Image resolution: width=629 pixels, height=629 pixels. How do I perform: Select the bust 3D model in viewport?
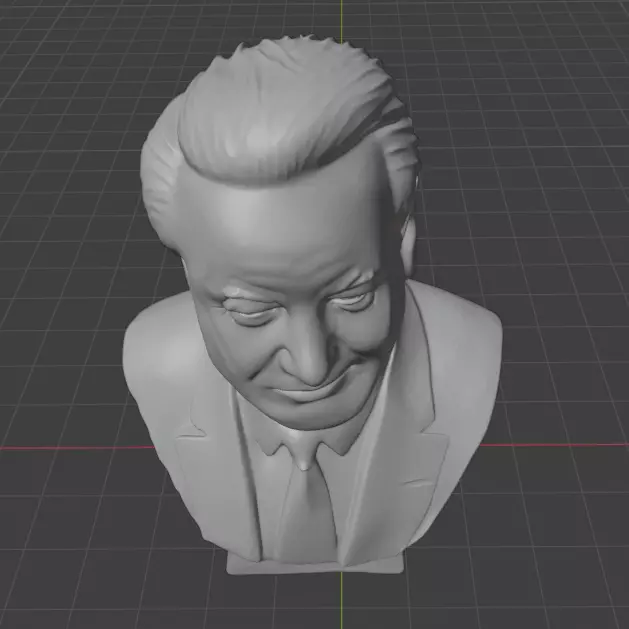click(x=312, y=305)
